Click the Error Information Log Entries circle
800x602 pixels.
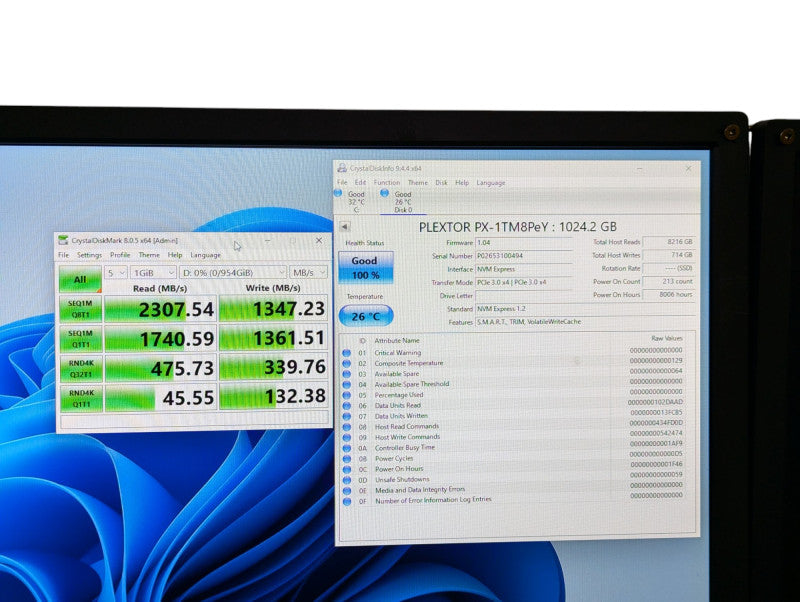point(346,501)
